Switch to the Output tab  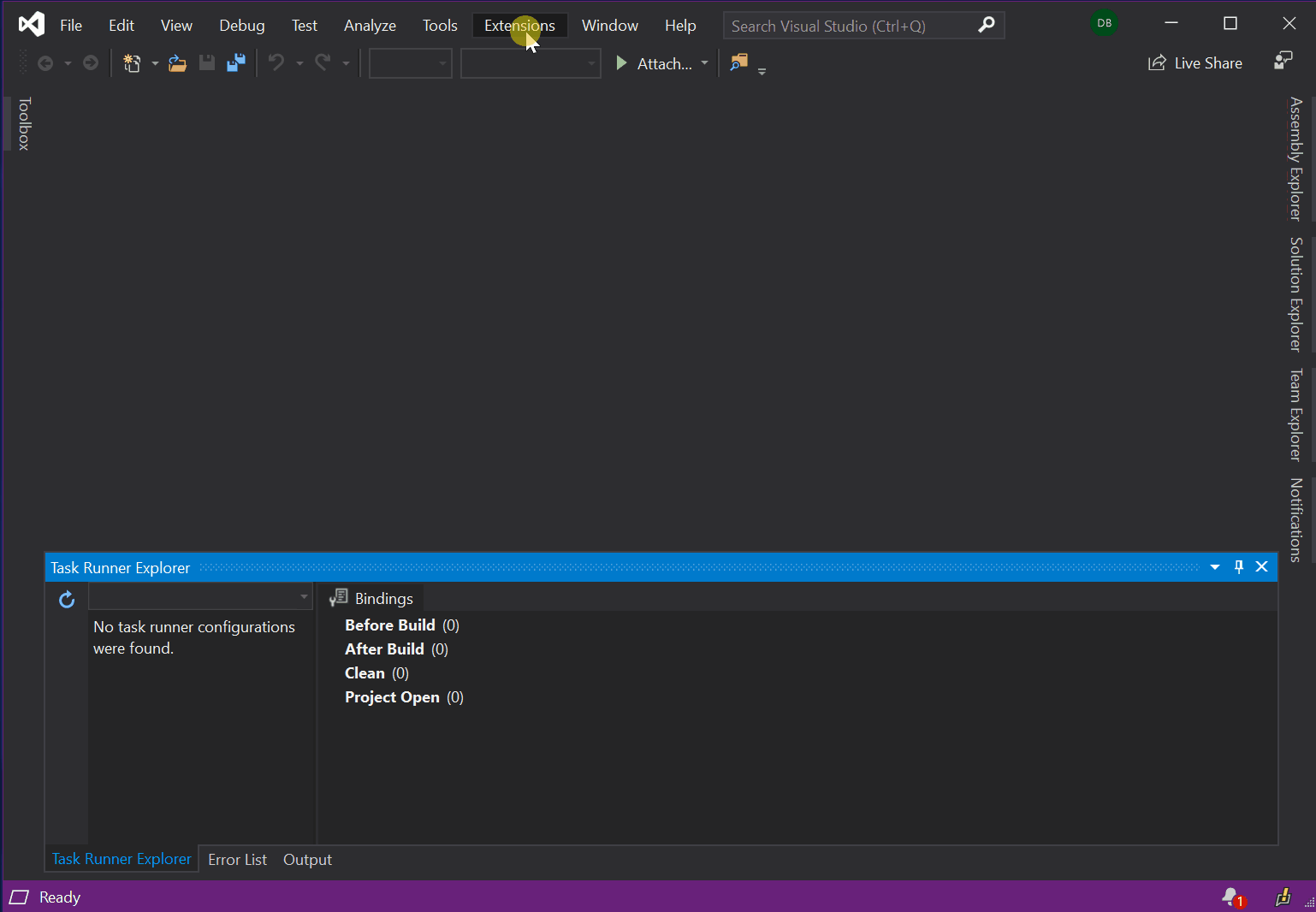pos(307,860)
